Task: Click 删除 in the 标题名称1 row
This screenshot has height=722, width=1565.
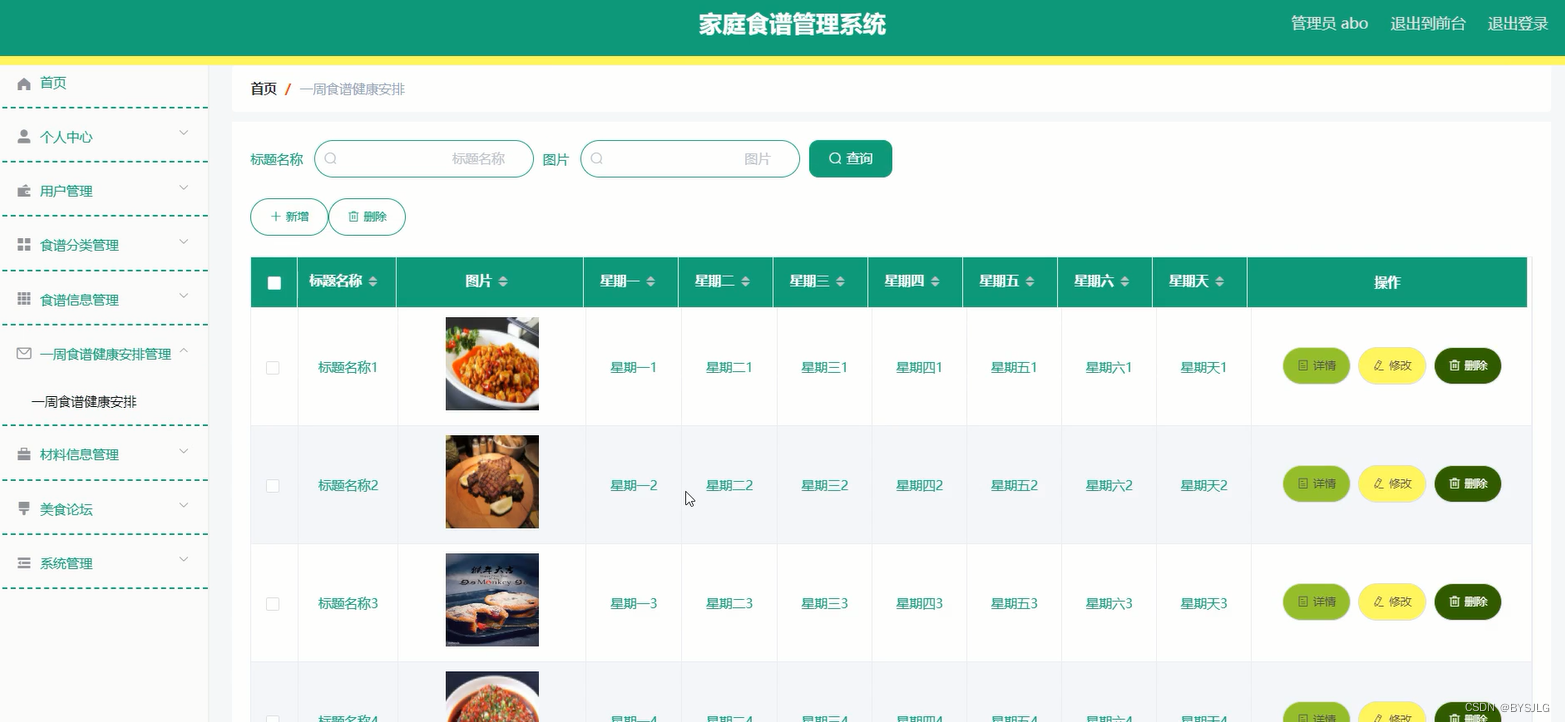Action: 1468,366
